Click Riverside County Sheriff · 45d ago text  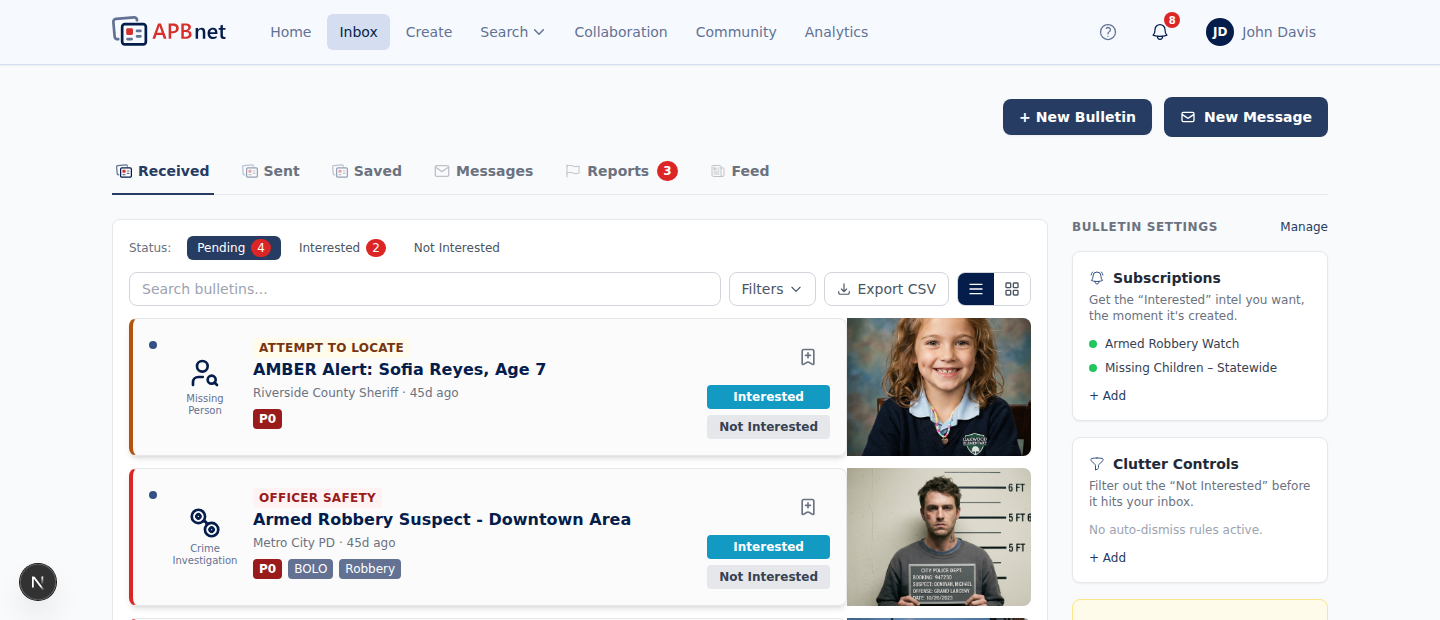(356, 393)
